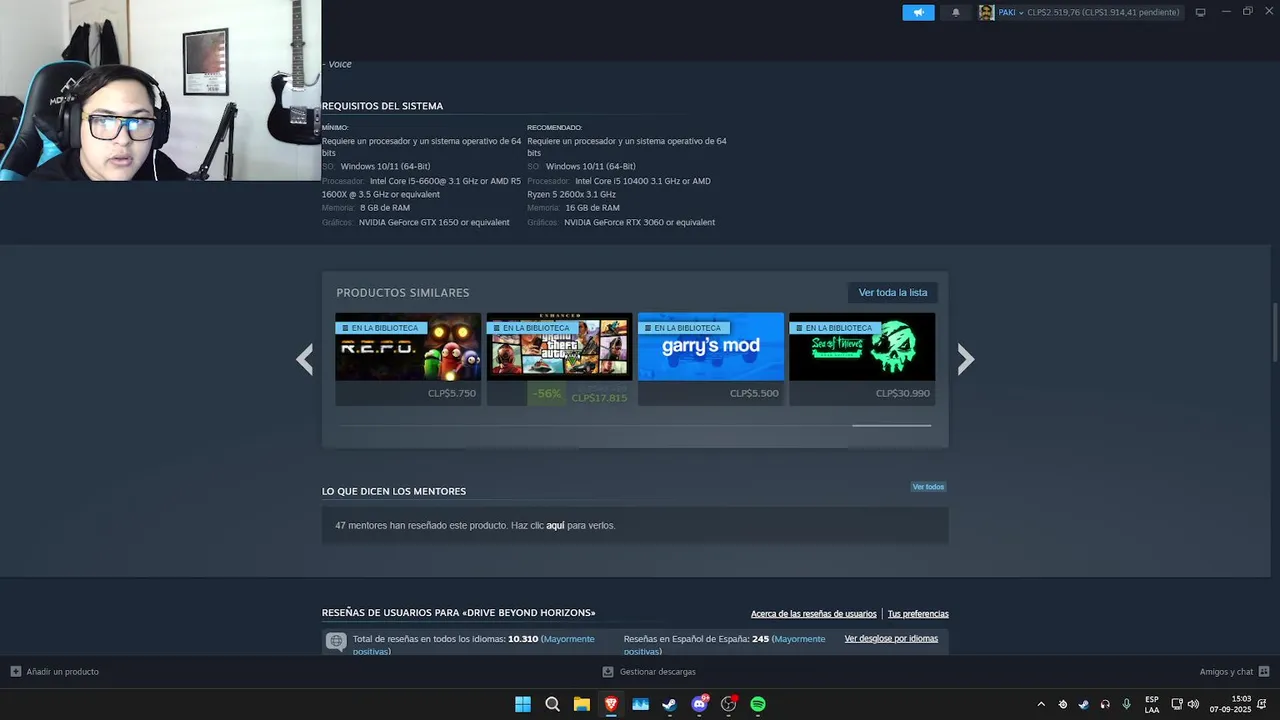The image size is (1280, 720).
Task: Click the REQUISITOS DEL SISTEMA heading
Action: click(382, 106)
